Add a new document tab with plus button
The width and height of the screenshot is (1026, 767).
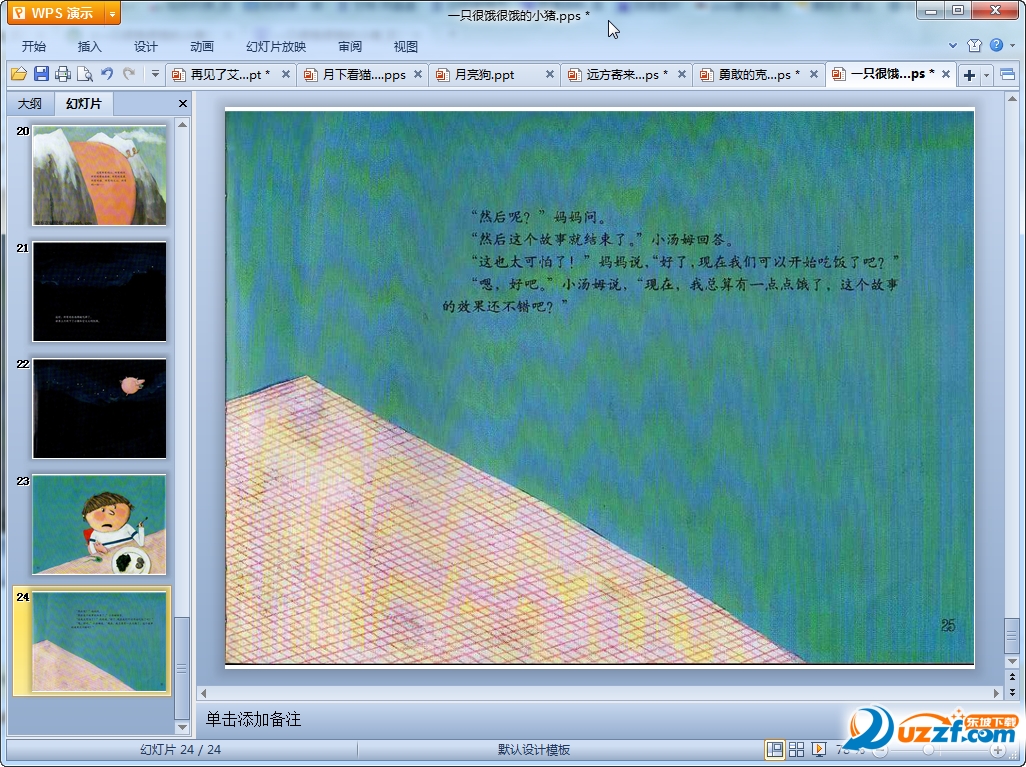969,75
